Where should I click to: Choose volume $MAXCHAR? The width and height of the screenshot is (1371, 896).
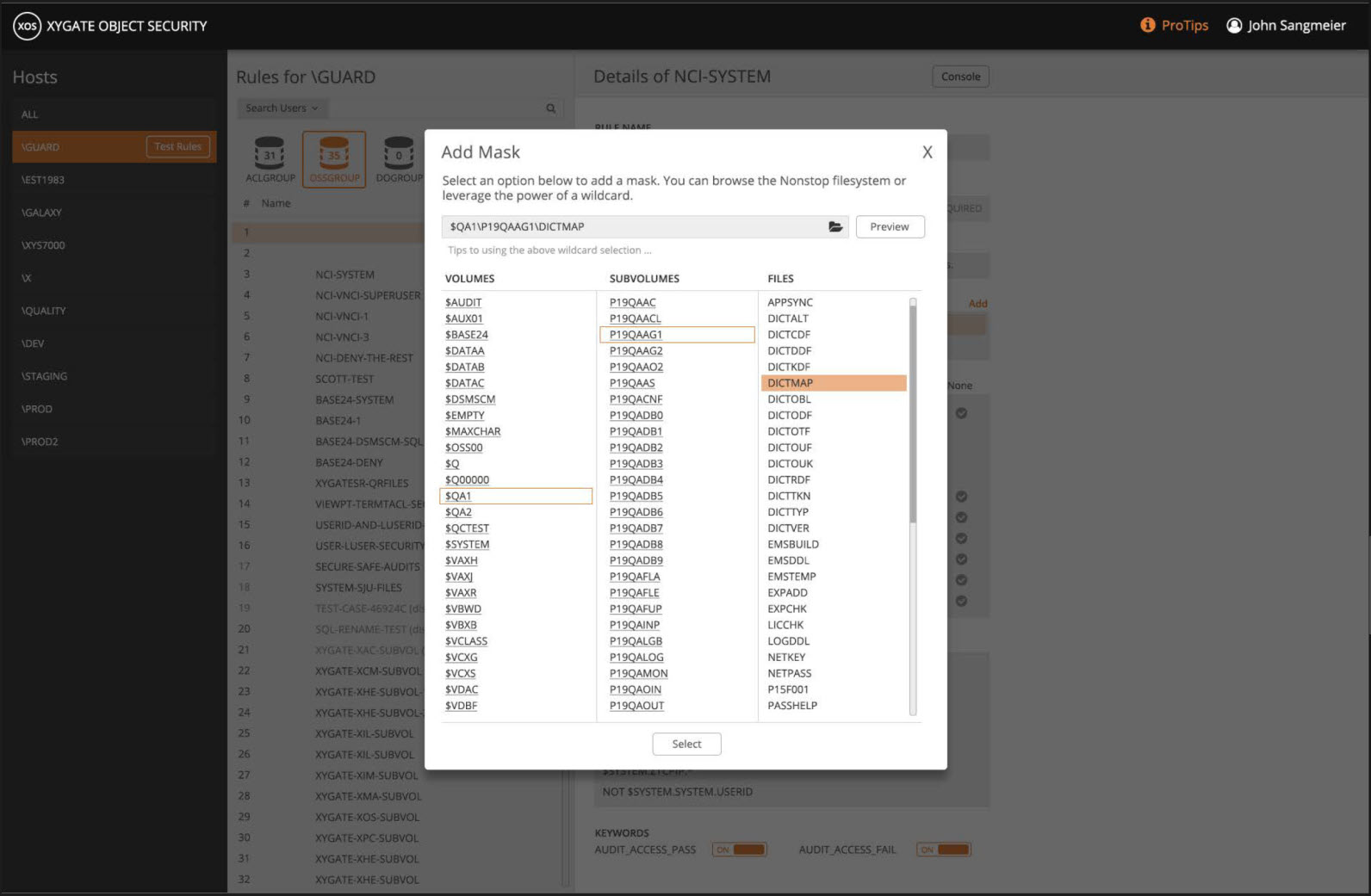coord(473,431)
